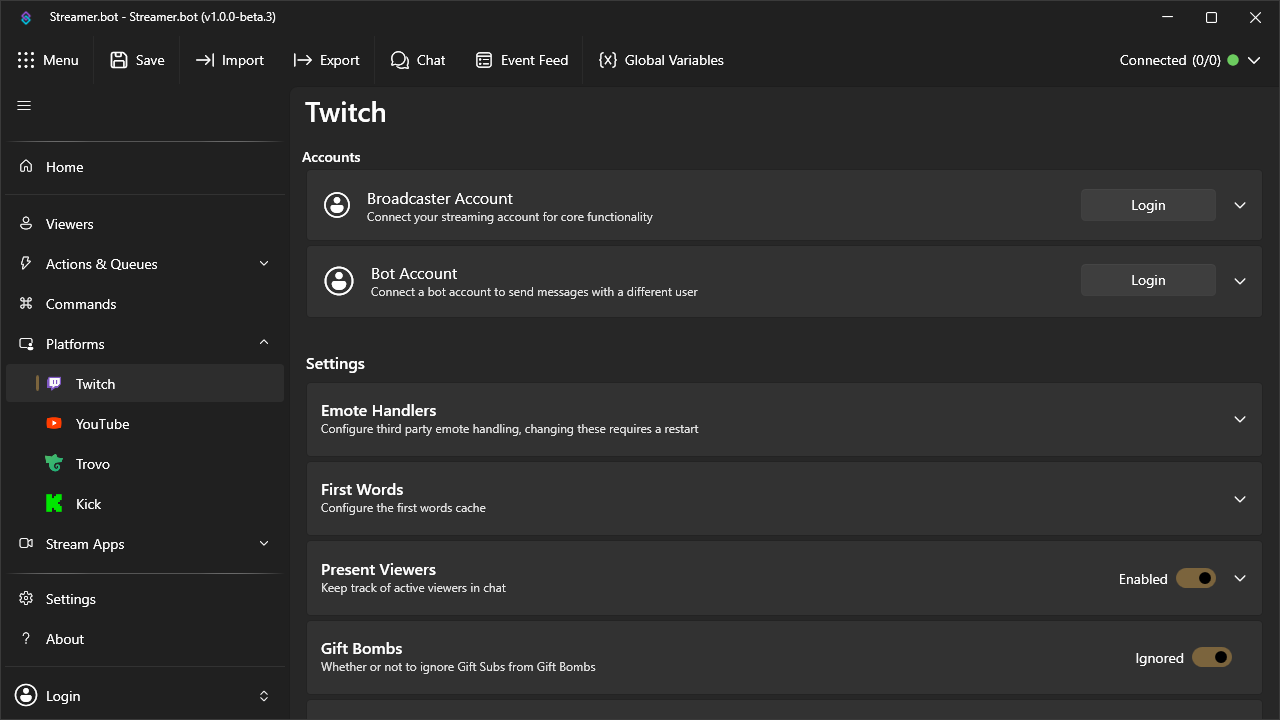Open Global Variables
Viewport: 1280px width, 720px height.
[661, 60]
